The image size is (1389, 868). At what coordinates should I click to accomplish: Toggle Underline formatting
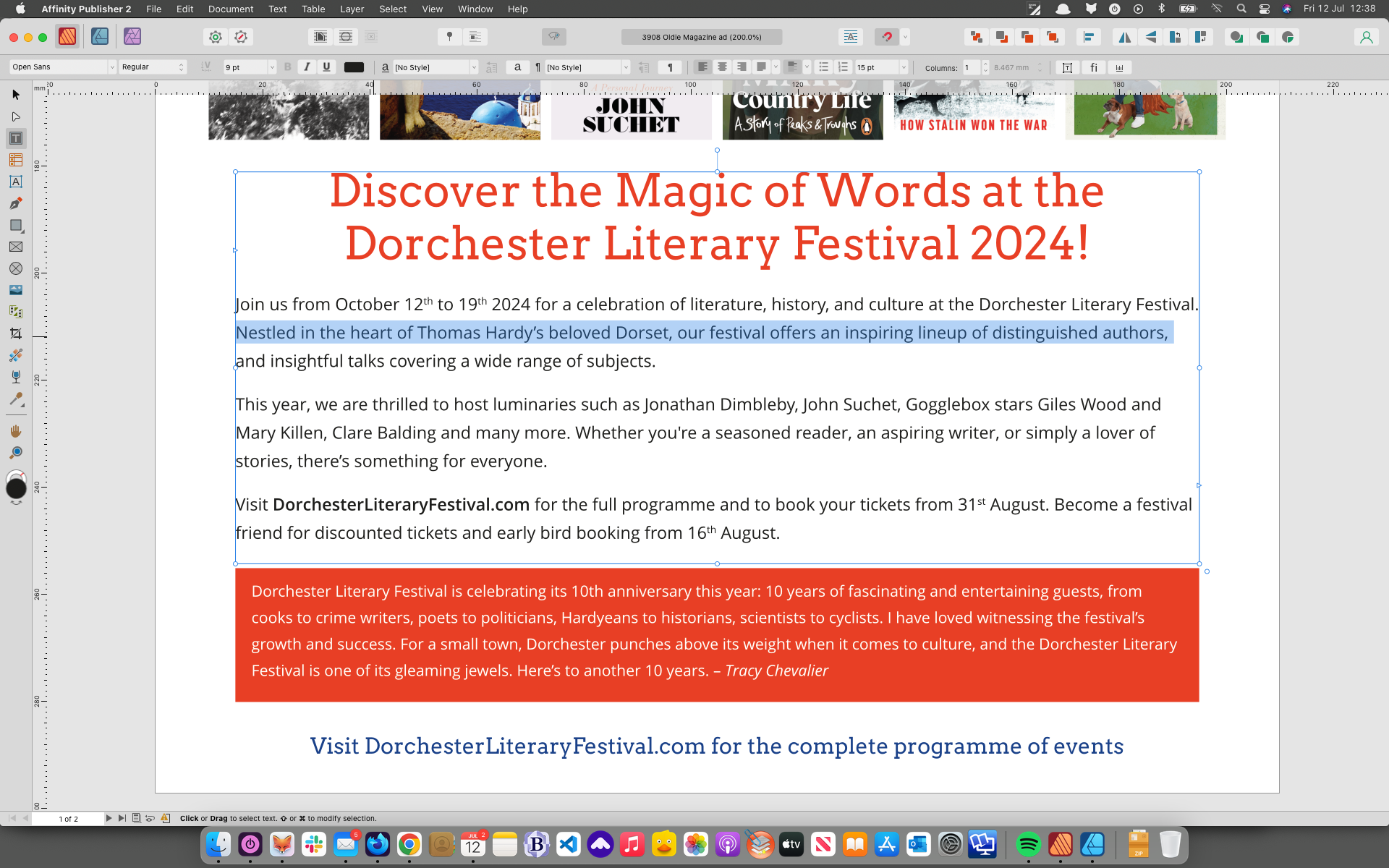click(326, 67)
